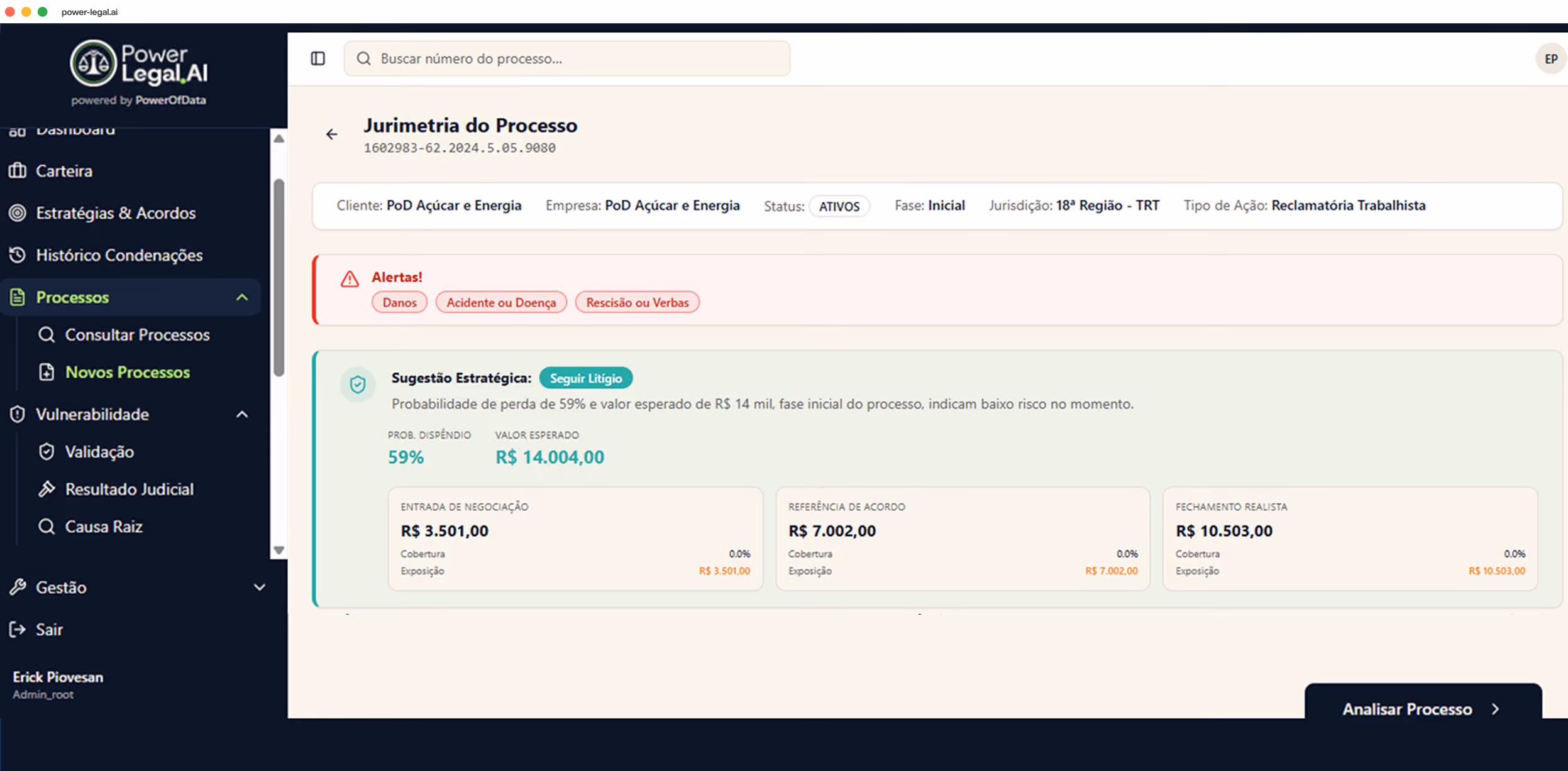Focus the Buscar número do processo field

click(567, 58)
